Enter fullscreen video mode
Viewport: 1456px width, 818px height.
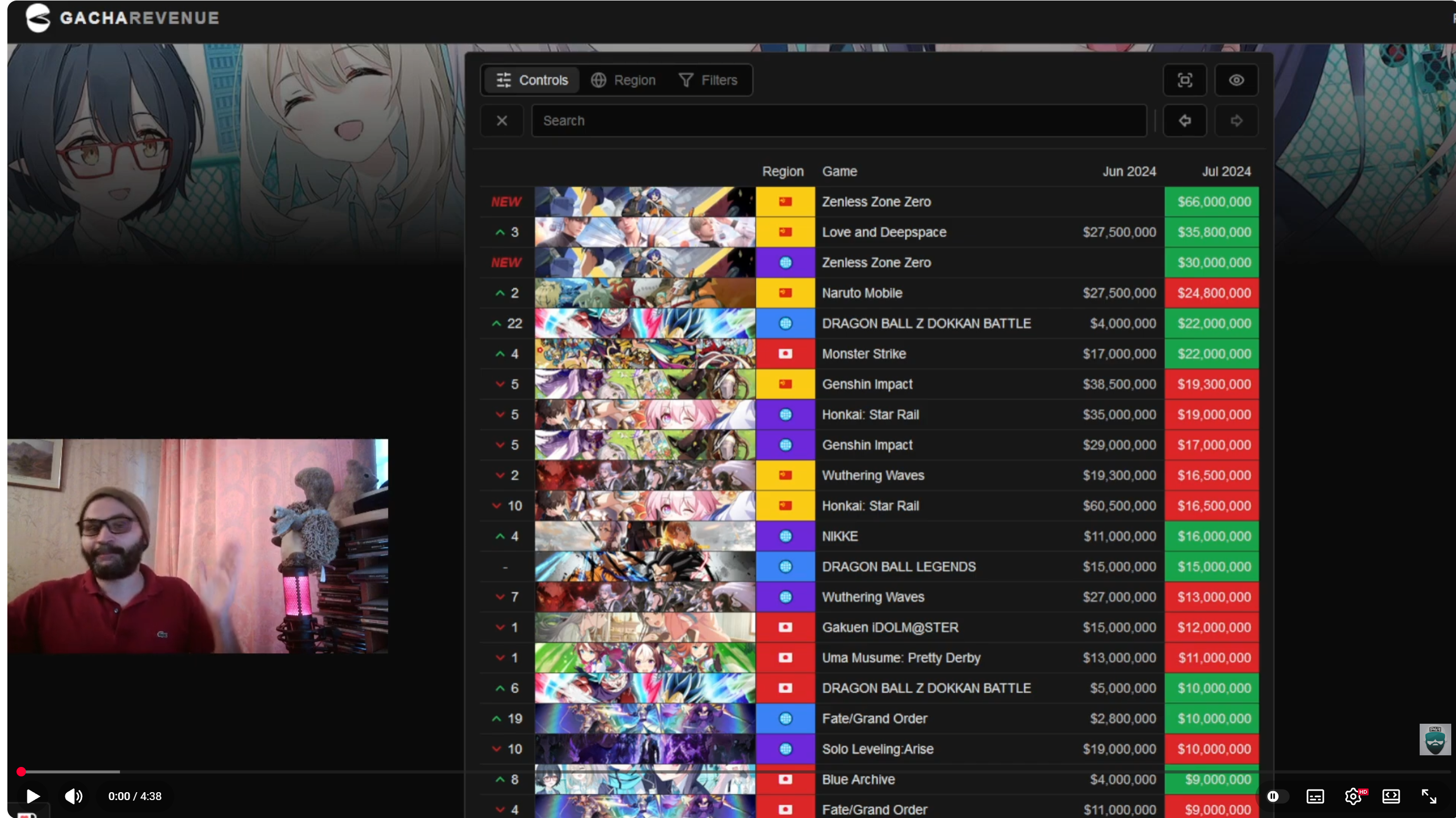(1428, 796)
